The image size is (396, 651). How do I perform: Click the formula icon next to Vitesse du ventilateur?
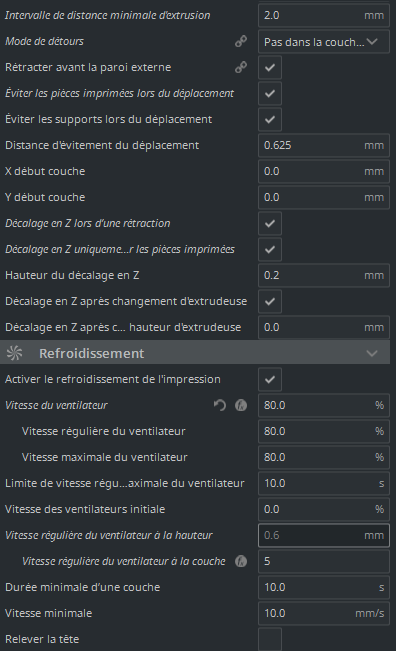point(241,405)
